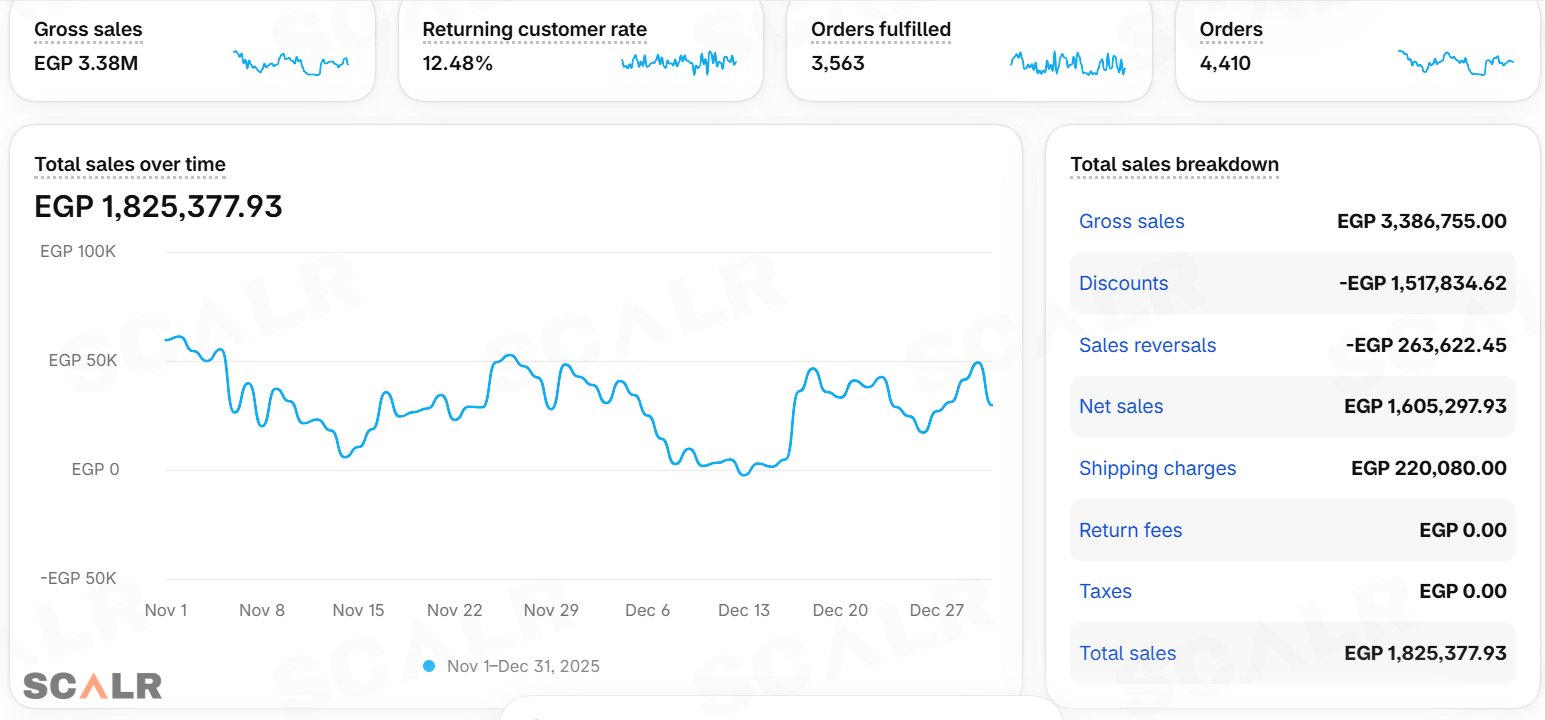Open the Shipping charges breakdown link
Image resolution: width=1545 pixels, height=720 pixels.
[x=1157, y=469]
